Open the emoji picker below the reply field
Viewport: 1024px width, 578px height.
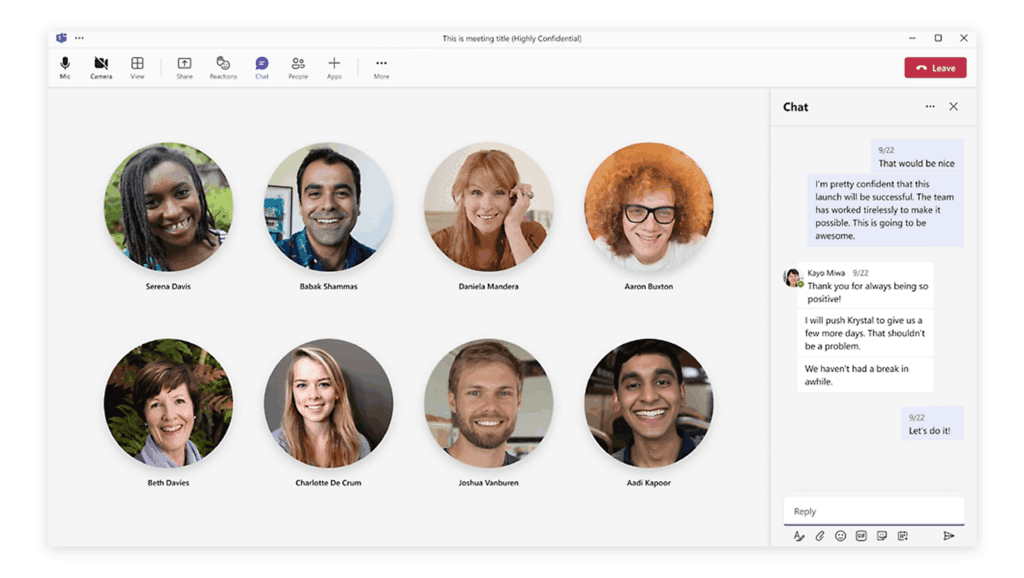(840, 536)
